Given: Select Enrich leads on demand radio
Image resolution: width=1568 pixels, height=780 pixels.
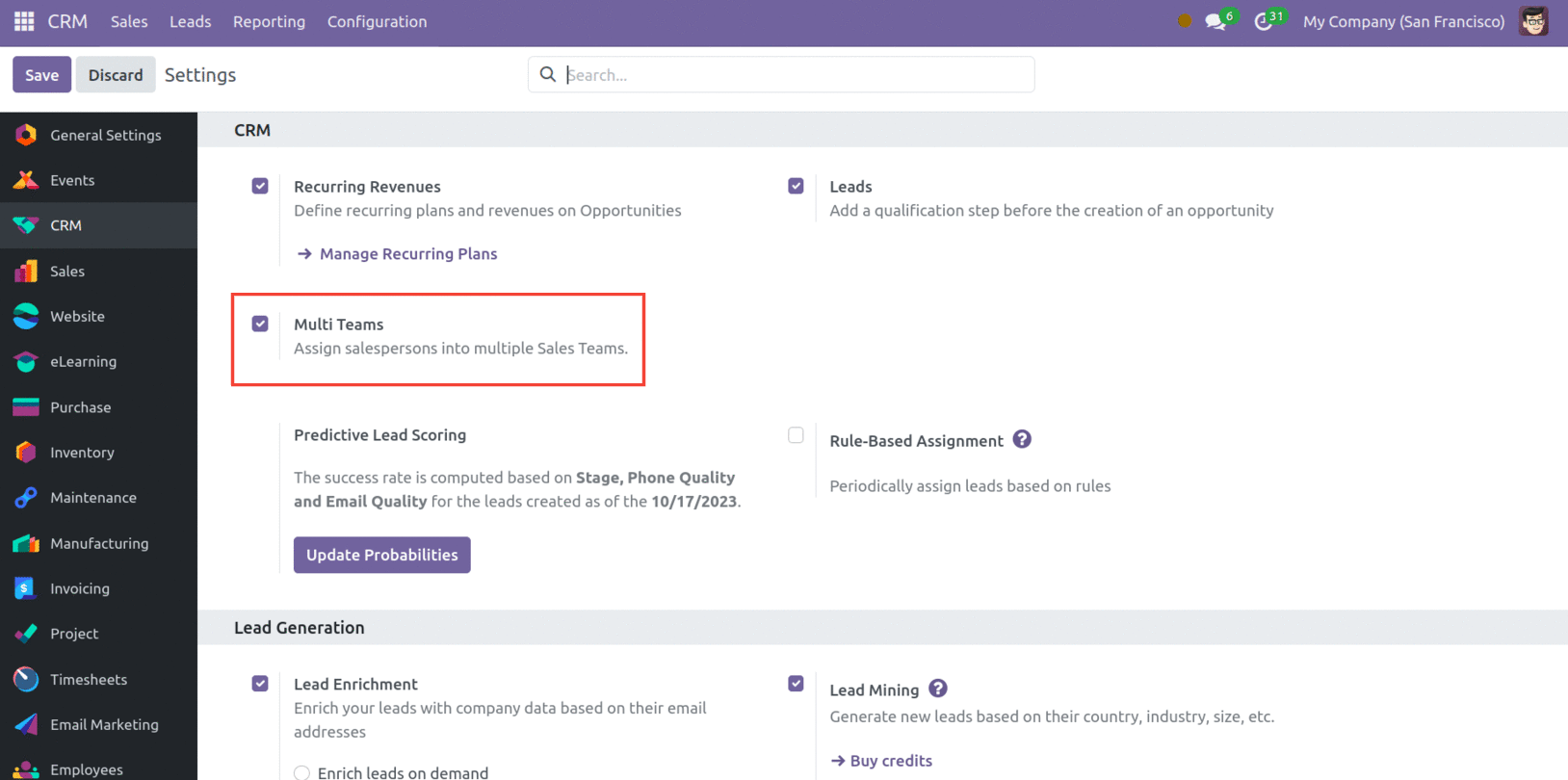Looking at the screenshot, I should coord(302,773).
